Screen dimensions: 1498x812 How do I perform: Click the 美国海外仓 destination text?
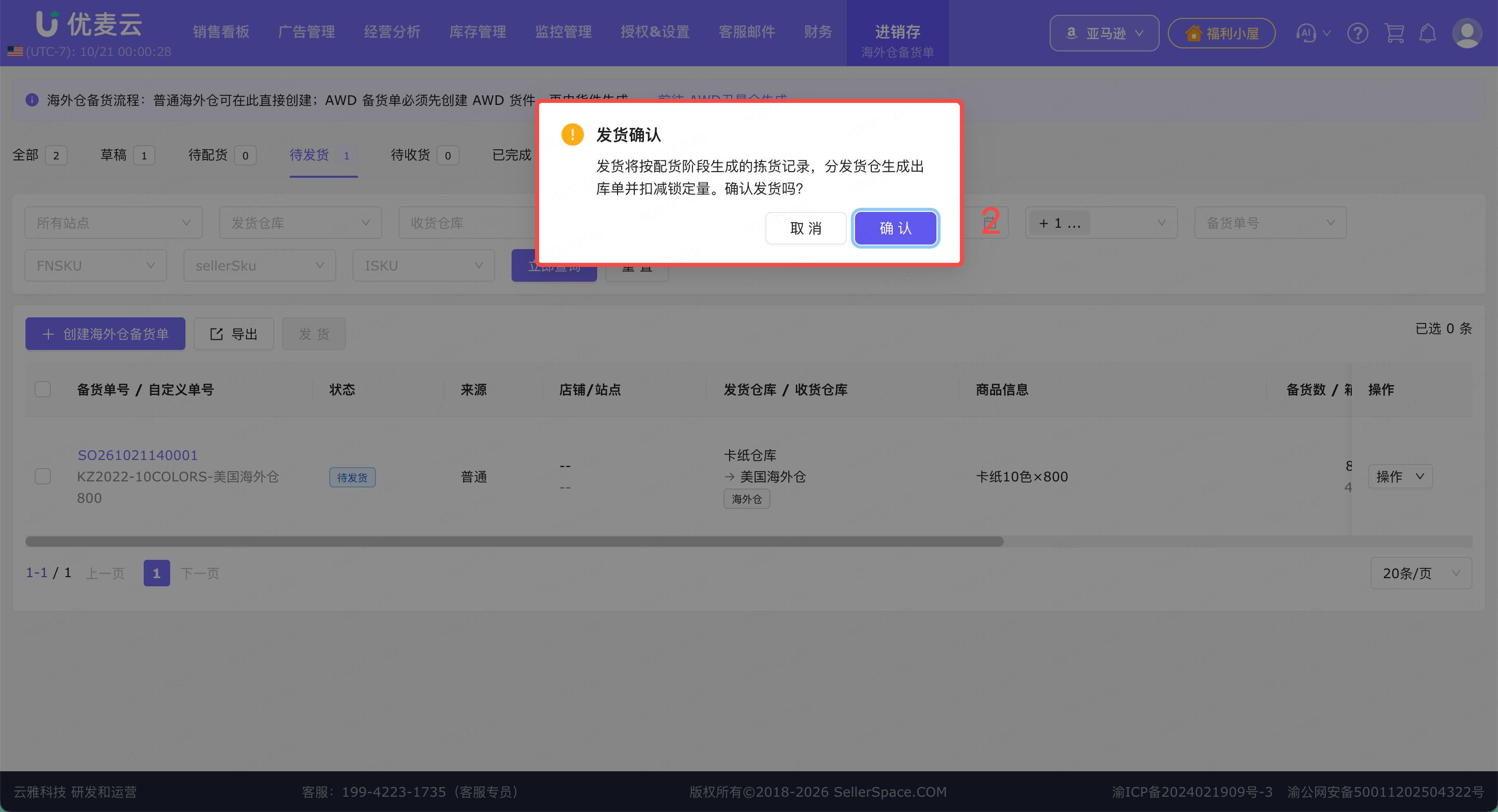pyautogui.click(x=773, y=477)
